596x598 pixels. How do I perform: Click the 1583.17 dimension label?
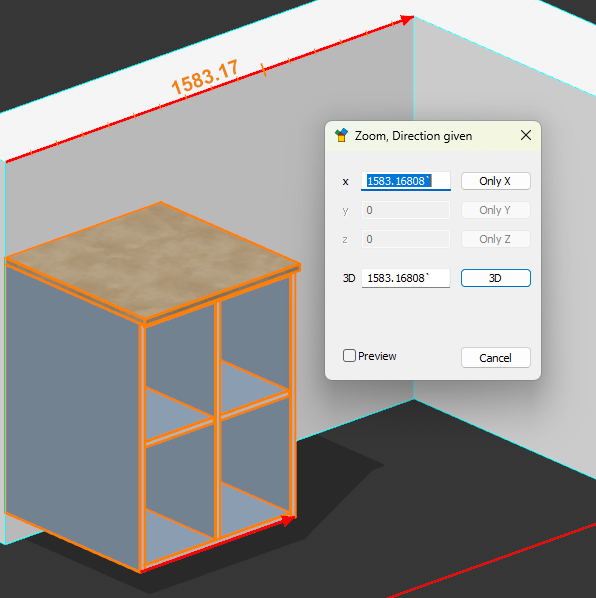(x=205, y=77)
